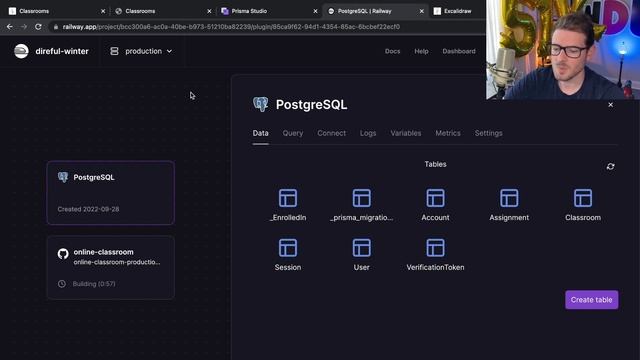The height and width of the screenshot is (360, 640).
Task: Switch to the Data tab
Action: [x=260, y=133]
